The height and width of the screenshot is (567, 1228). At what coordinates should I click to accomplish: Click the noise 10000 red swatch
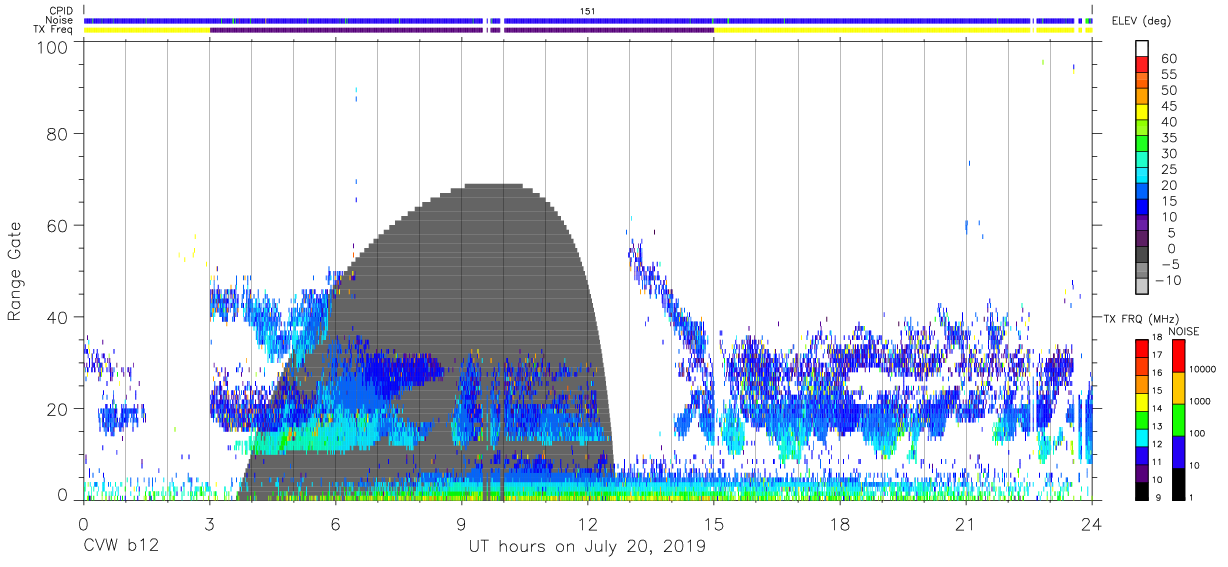pos(1180,356)
